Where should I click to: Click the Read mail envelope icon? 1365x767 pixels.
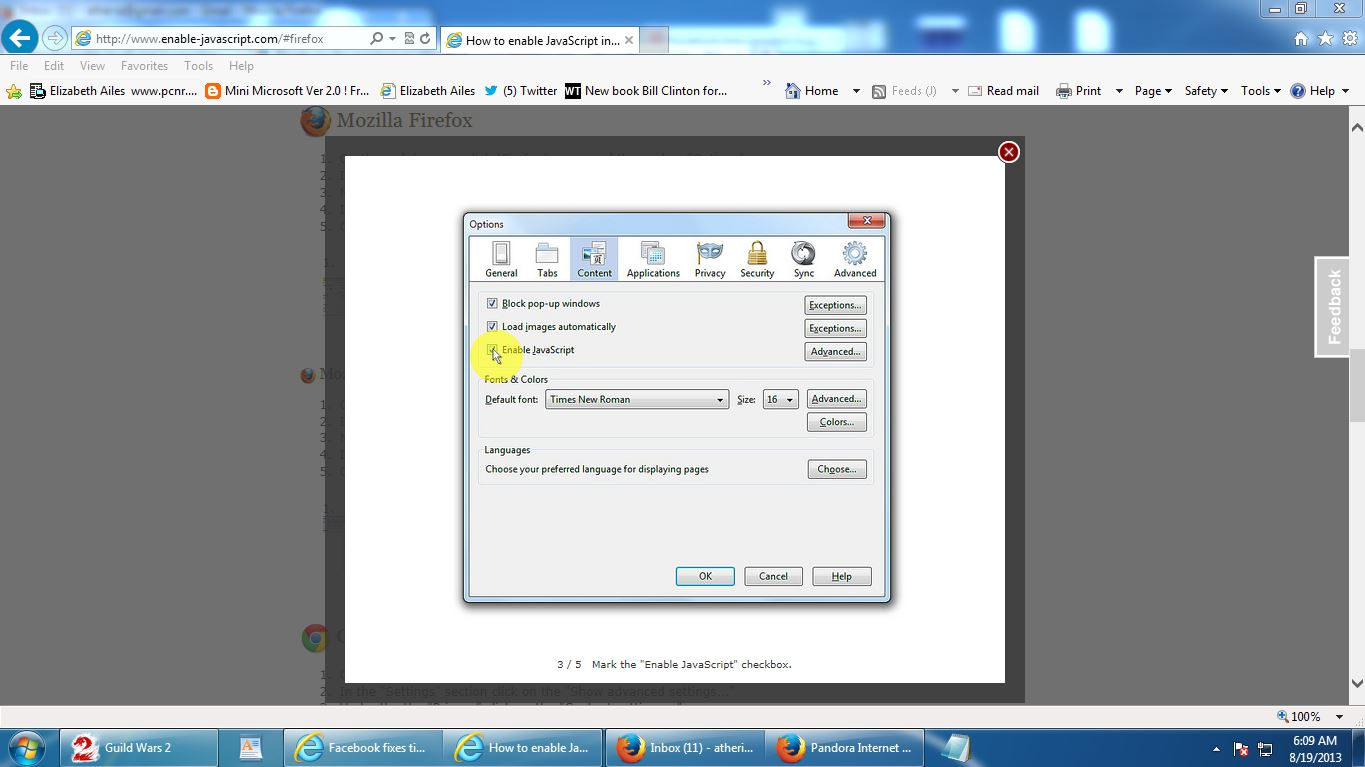coord(975,91)
